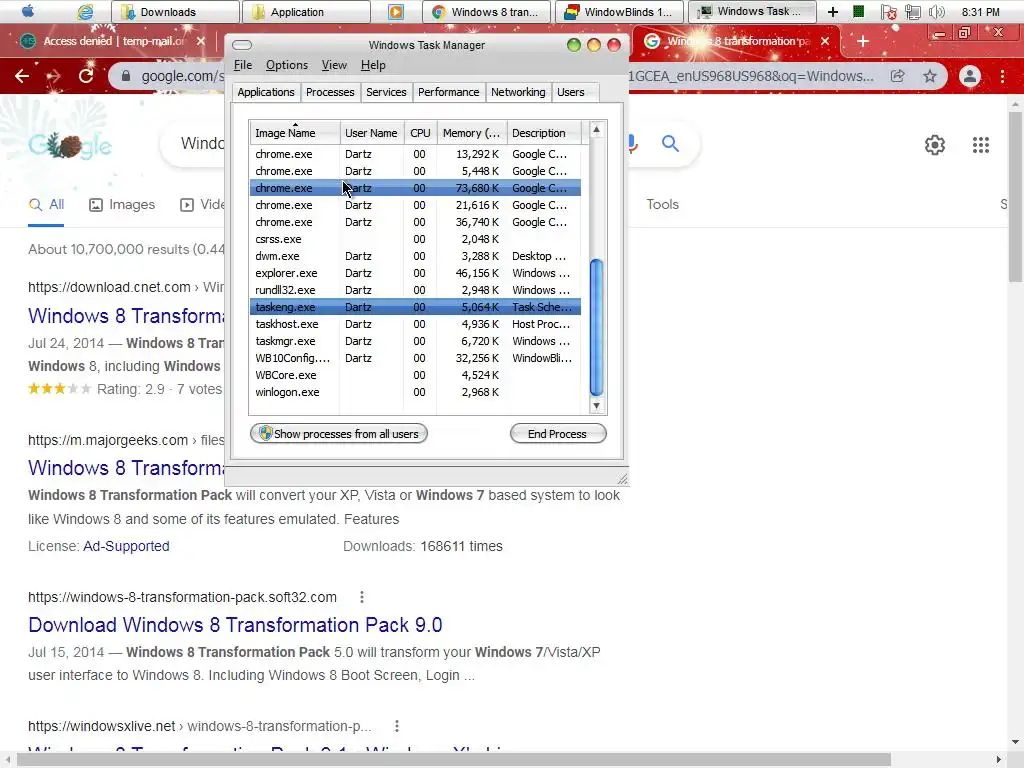This screenshot has width=1024, height=768.
Task: Open the Apple logo start menu
Action: [x=28, y=11]
